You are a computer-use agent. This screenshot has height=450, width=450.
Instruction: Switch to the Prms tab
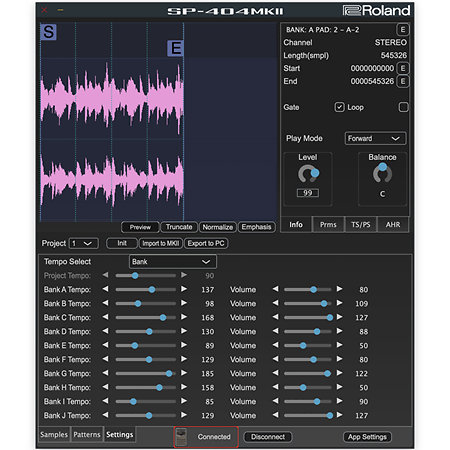coord(328,225)
